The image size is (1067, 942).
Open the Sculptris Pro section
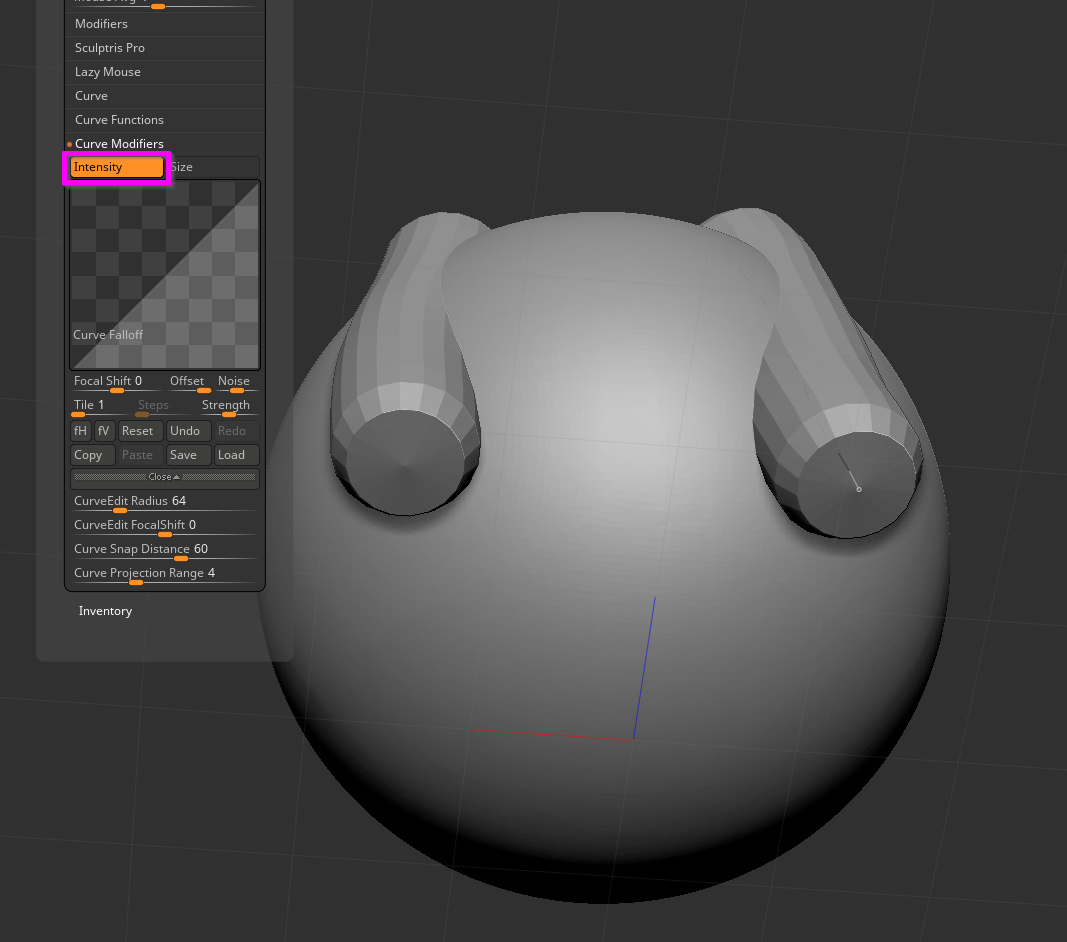(x=110, y=48)
